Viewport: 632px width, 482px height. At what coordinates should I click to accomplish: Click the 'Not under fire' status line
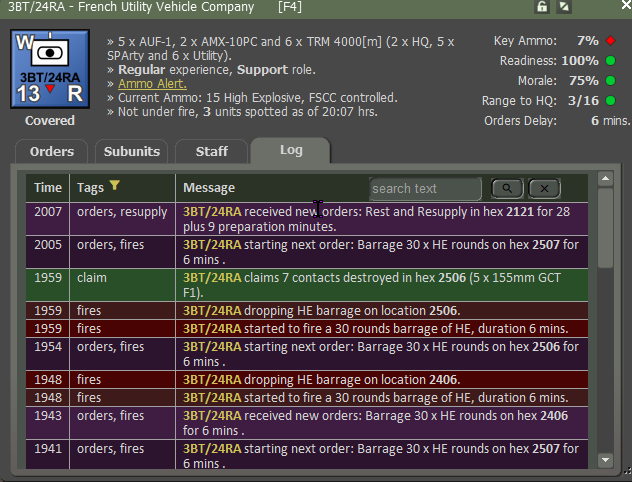click(x=242, y=112)
